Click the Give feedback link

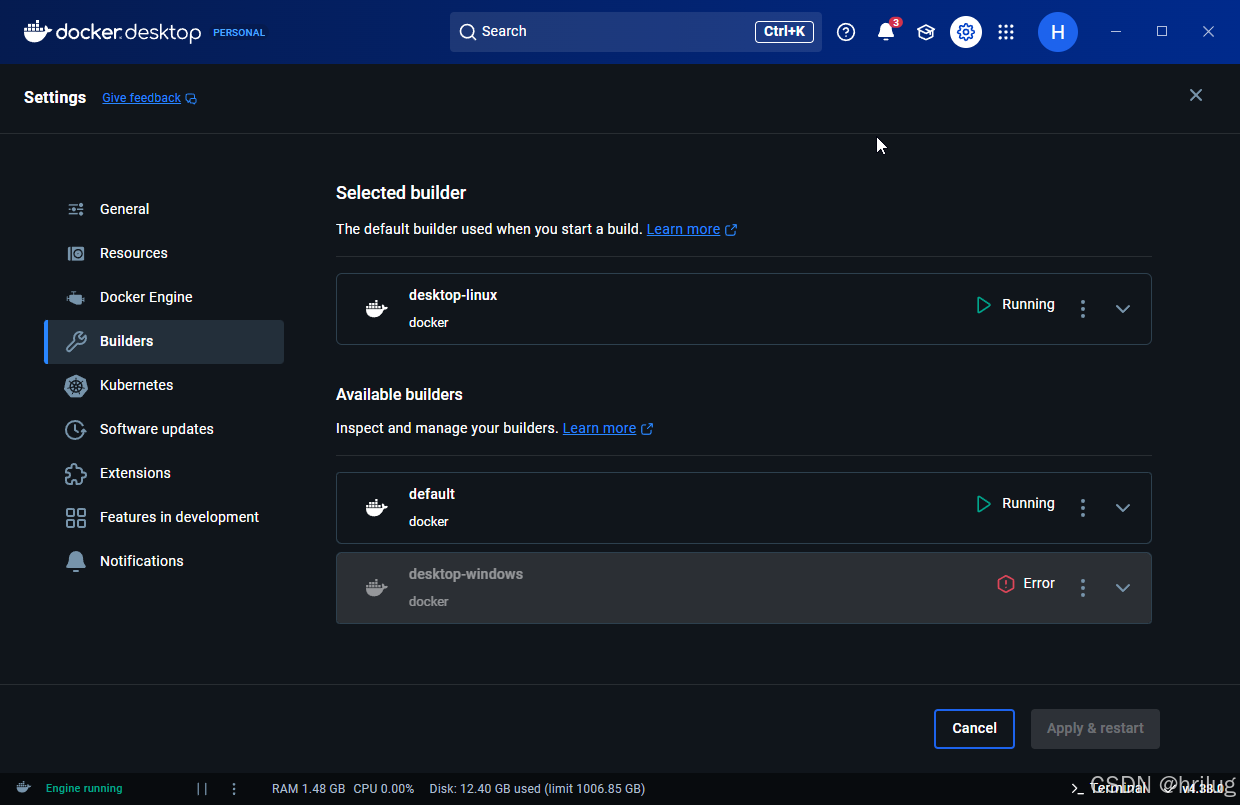pyautogui.click(x=149, y=98)
